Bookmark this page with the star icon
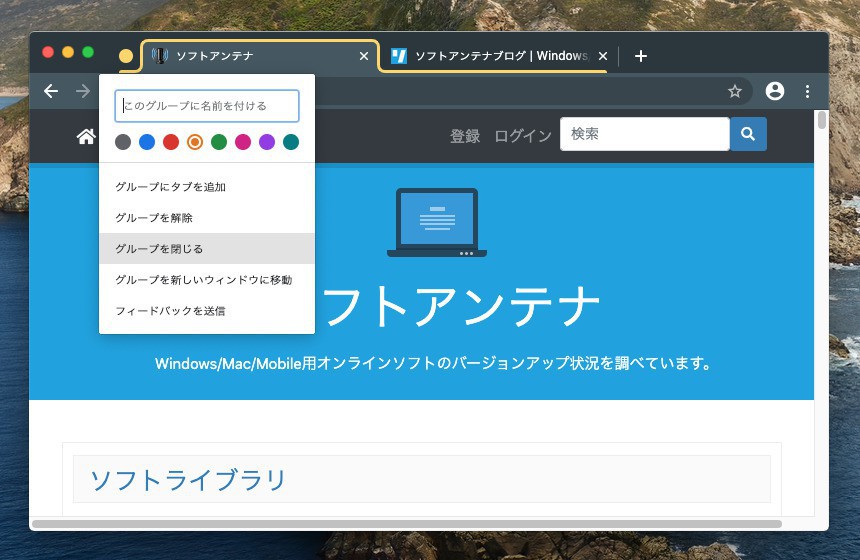 click(735, 91)
